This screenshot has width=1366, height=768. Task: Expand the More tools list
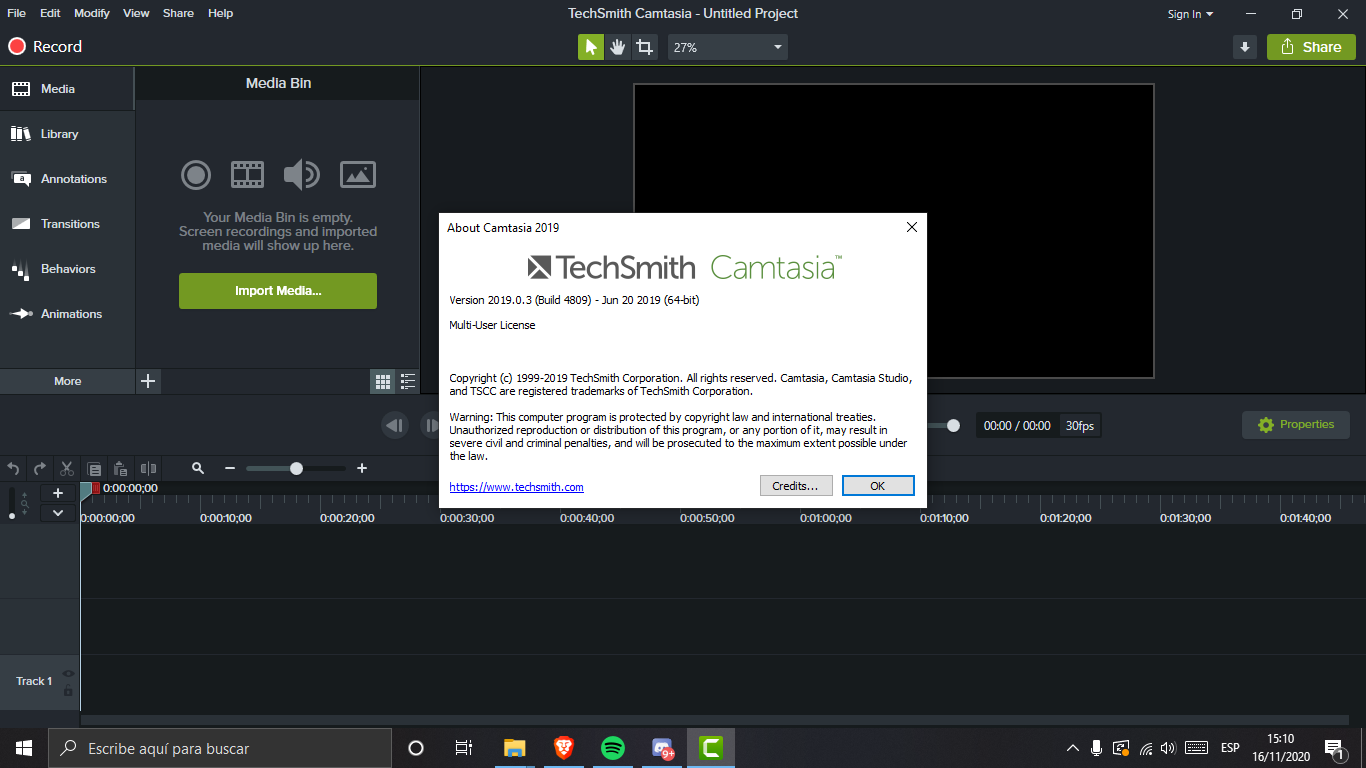tap(67, 381)
